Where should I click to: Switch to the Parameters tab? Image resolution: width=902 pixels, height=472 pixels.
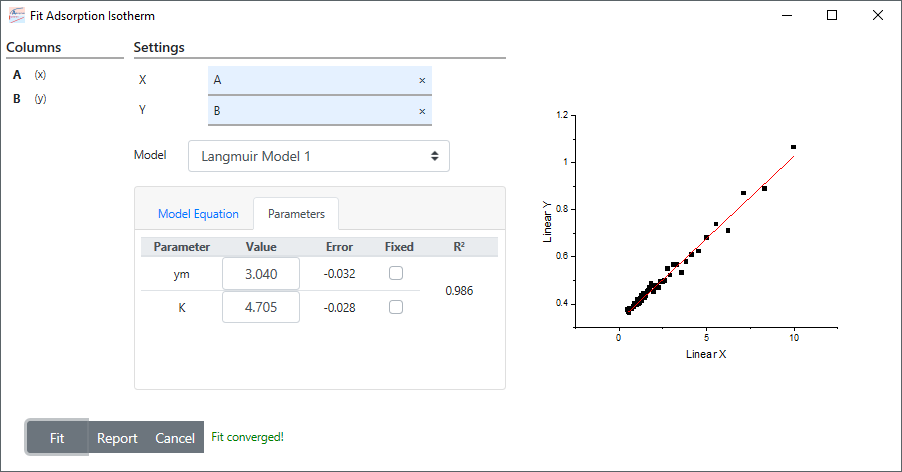point(296,214)
